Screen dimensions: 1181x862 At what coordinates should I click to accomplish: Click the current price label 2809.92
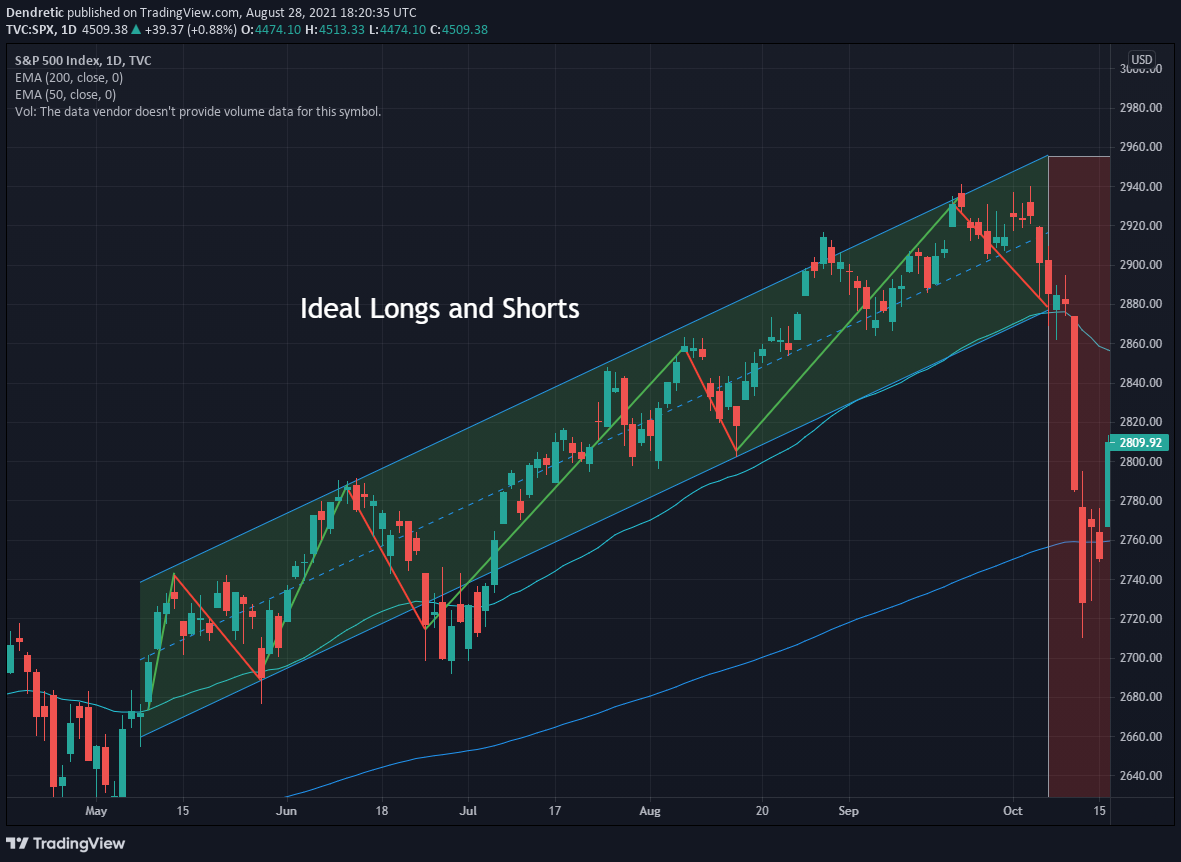(x=1140, y=442)
